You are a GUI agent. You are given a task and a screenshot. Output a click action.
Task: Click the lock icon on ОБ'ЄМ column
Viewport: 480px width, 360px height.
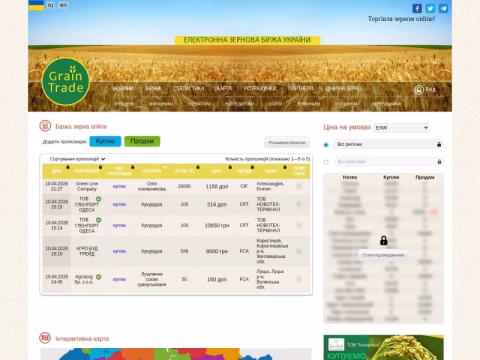tap(198, 167)
